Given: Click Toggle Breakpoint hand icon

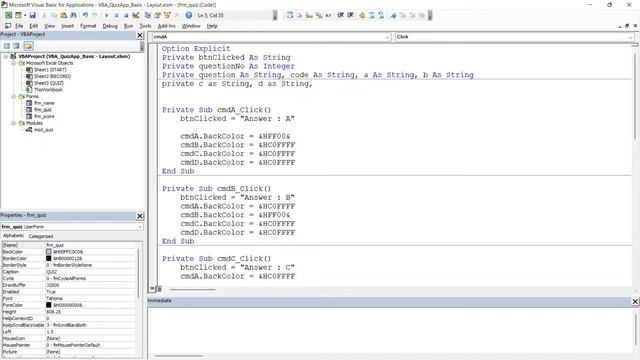Looking at the screenshot, I should coord(362,15).
